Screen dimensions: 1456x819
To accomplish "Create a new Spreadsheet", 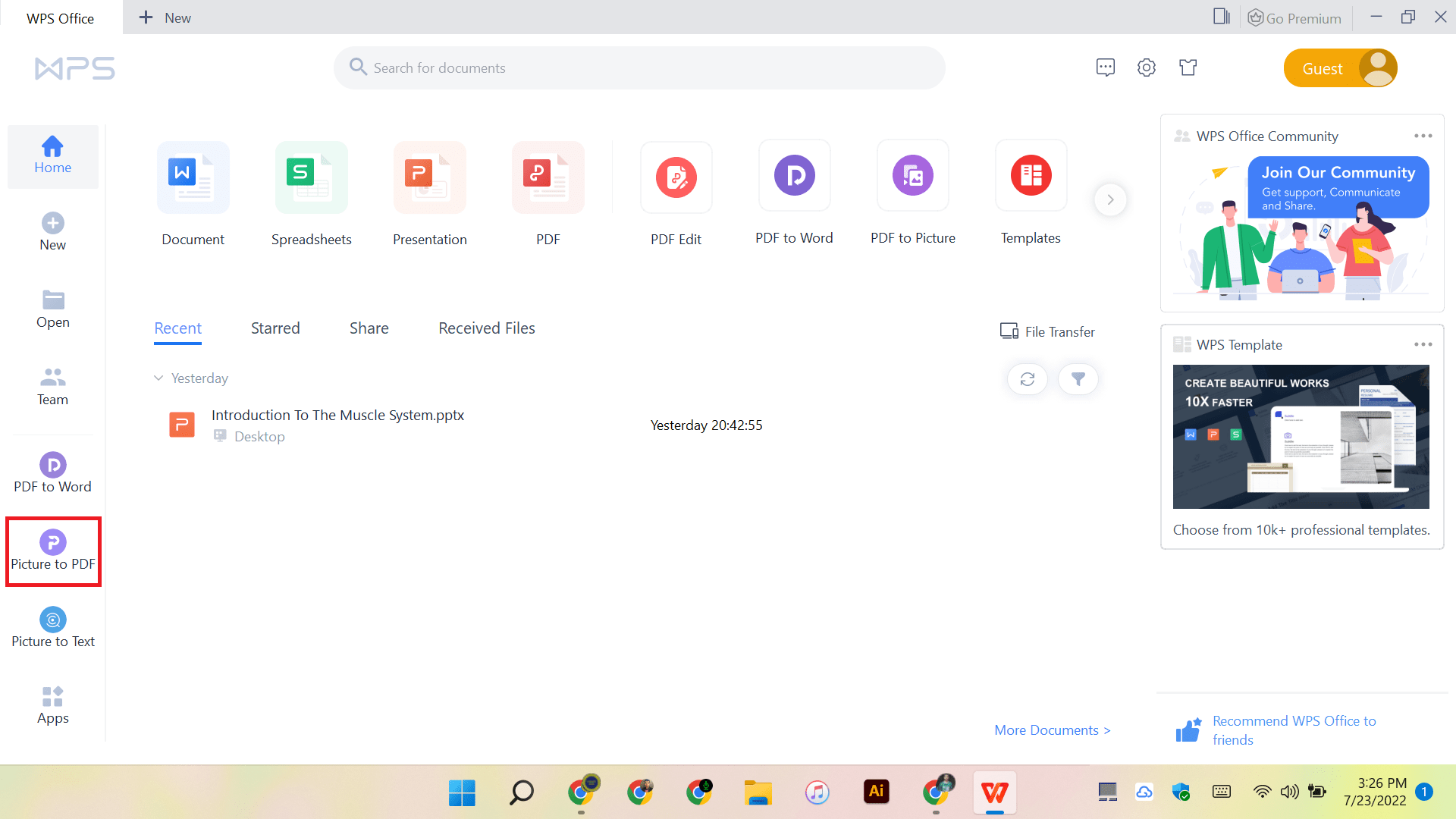I will click(311, 193).
